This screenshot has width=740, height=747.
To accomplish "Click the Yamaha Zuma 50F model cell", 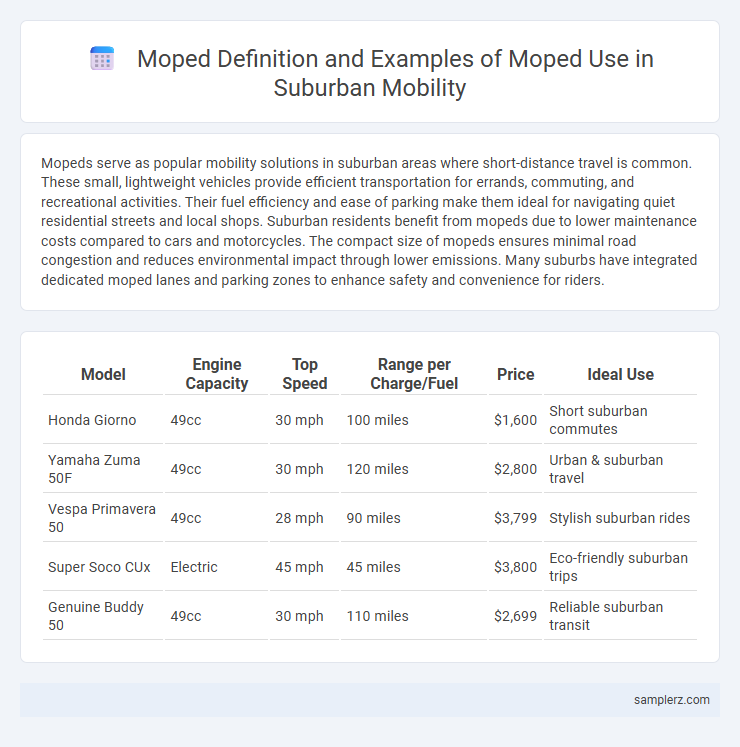I will click(103, 469).
